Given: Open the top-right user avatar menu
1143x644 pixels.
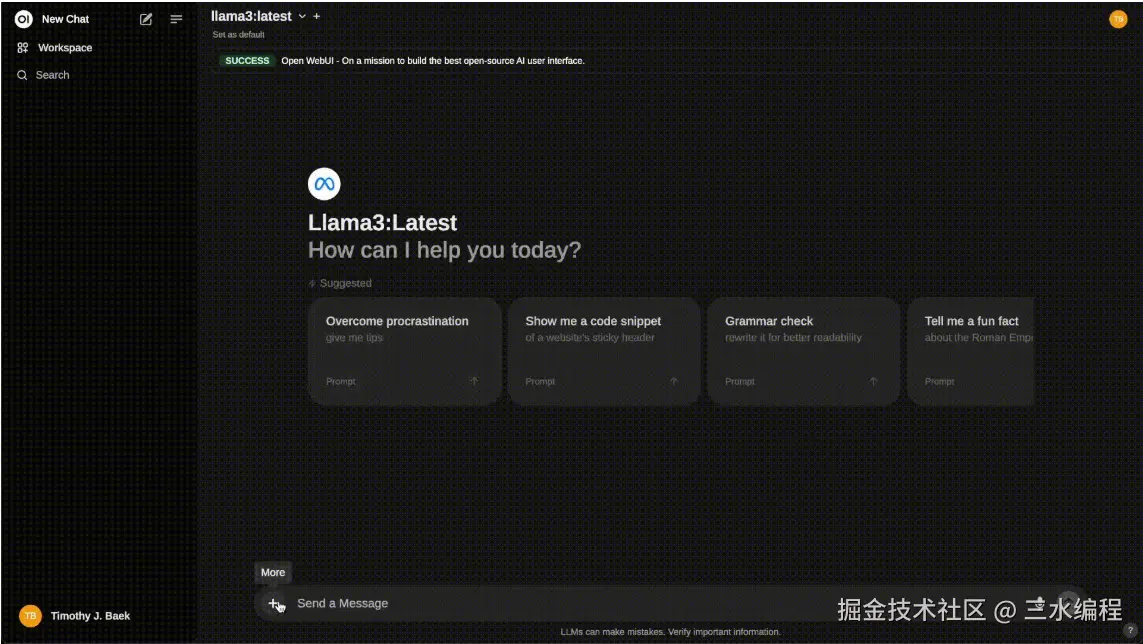Looking at the screenshot, I should click(1118, 19).
